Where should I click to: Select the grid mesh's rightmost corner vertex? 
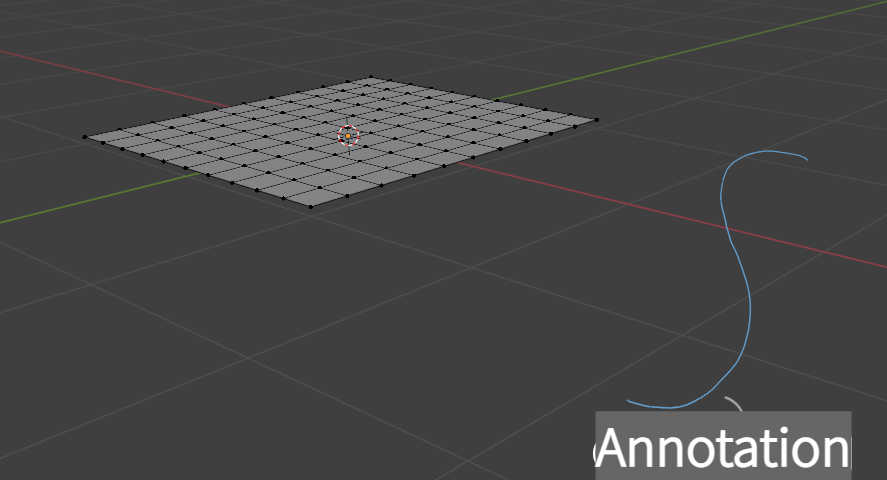point(597,120)
